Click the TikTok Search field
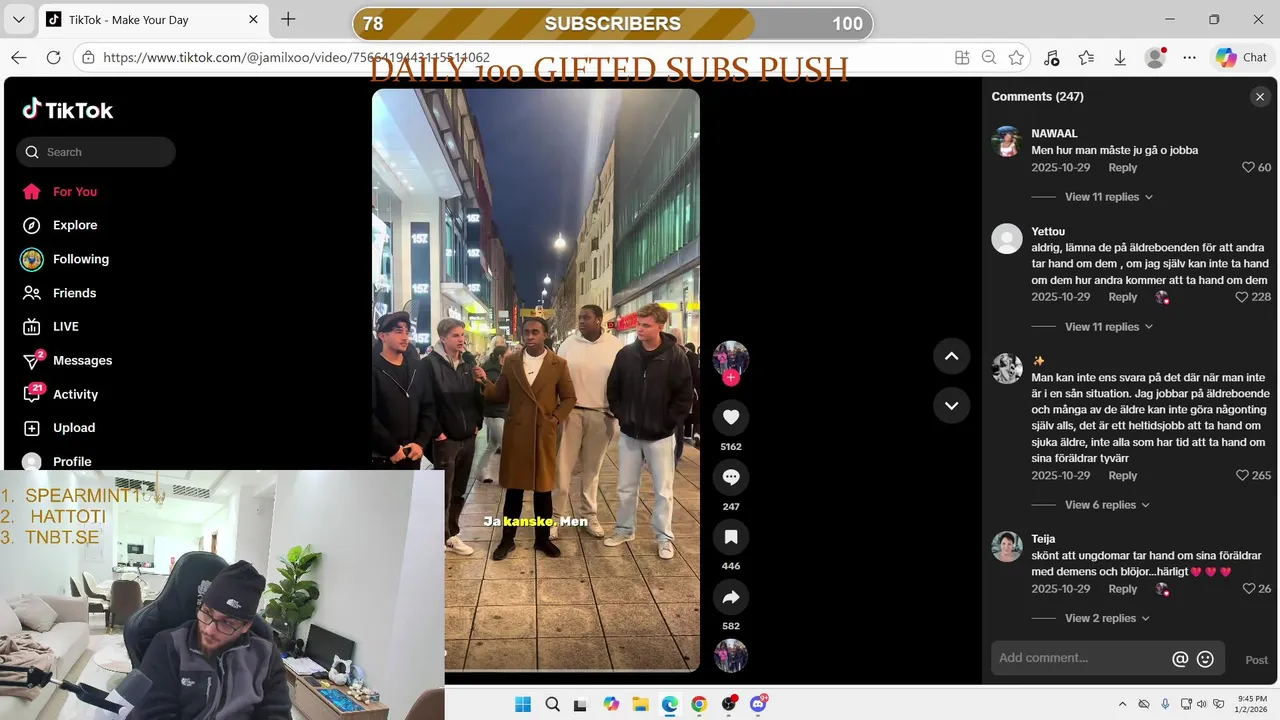This screenshot has height=720, width=1280. [x=96, y=152]
